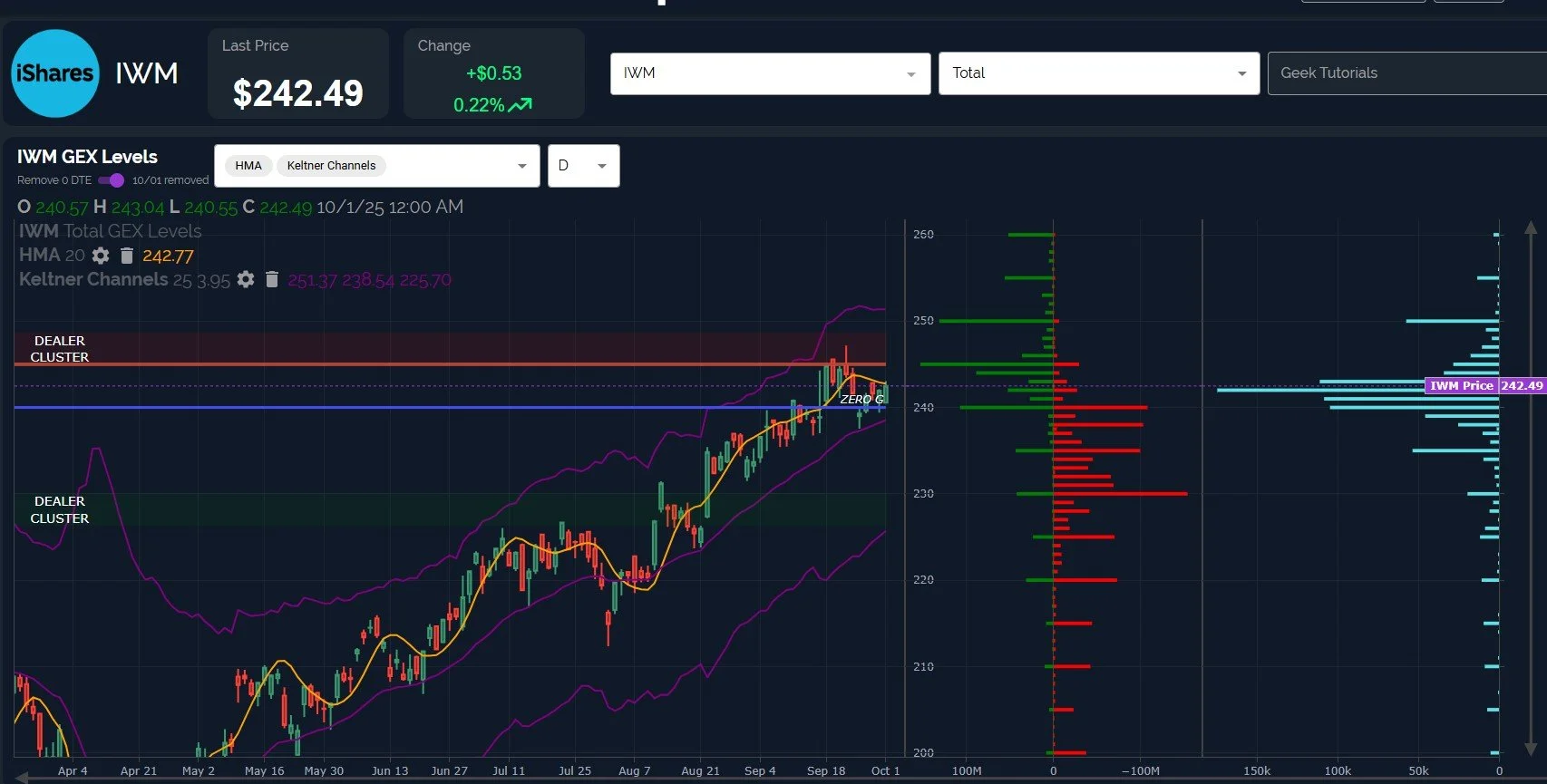Click the 150k volume axis label
Screen dimensions: 1547x784
tap(1257, 771)
